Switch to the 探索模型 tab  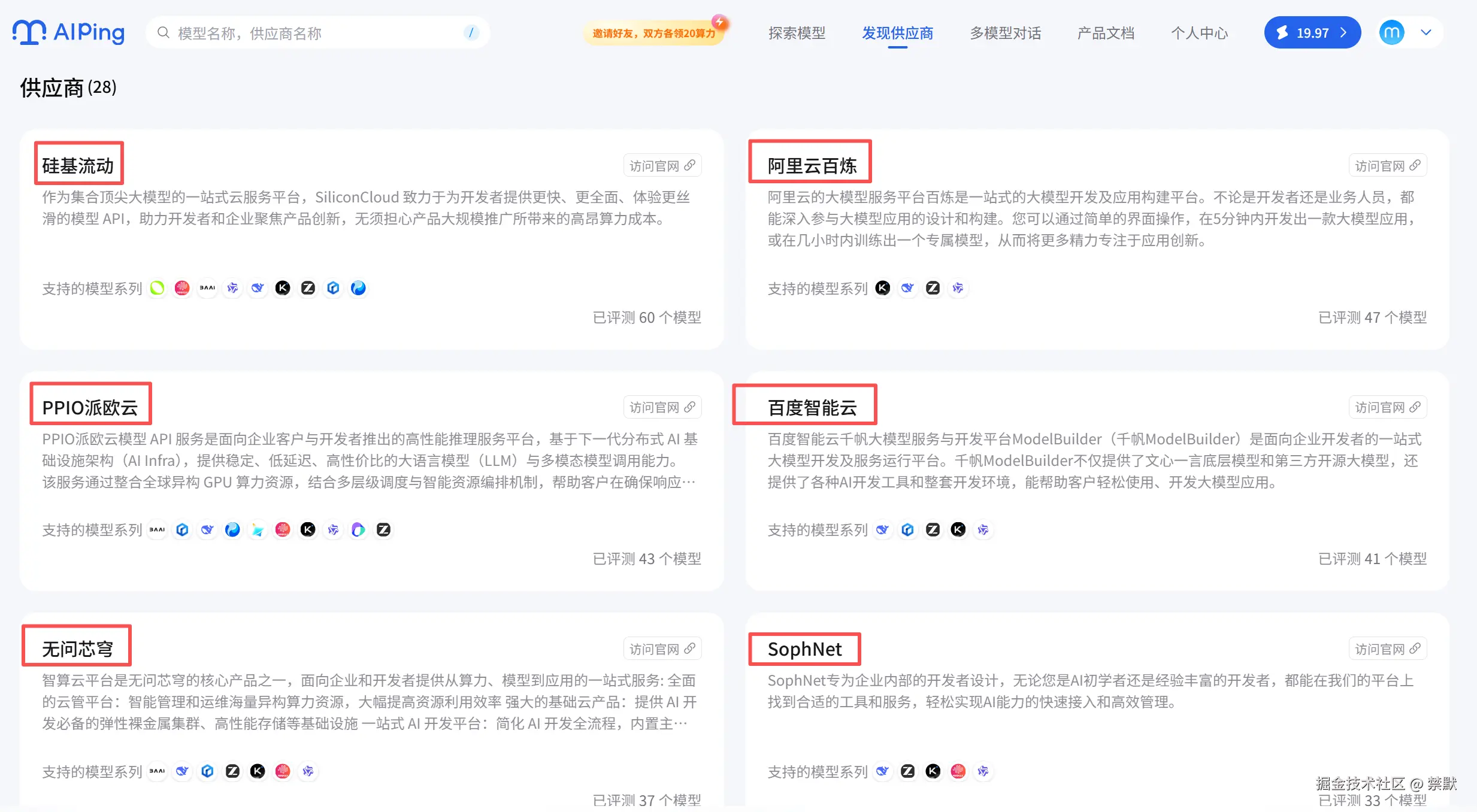click(797, 33)
